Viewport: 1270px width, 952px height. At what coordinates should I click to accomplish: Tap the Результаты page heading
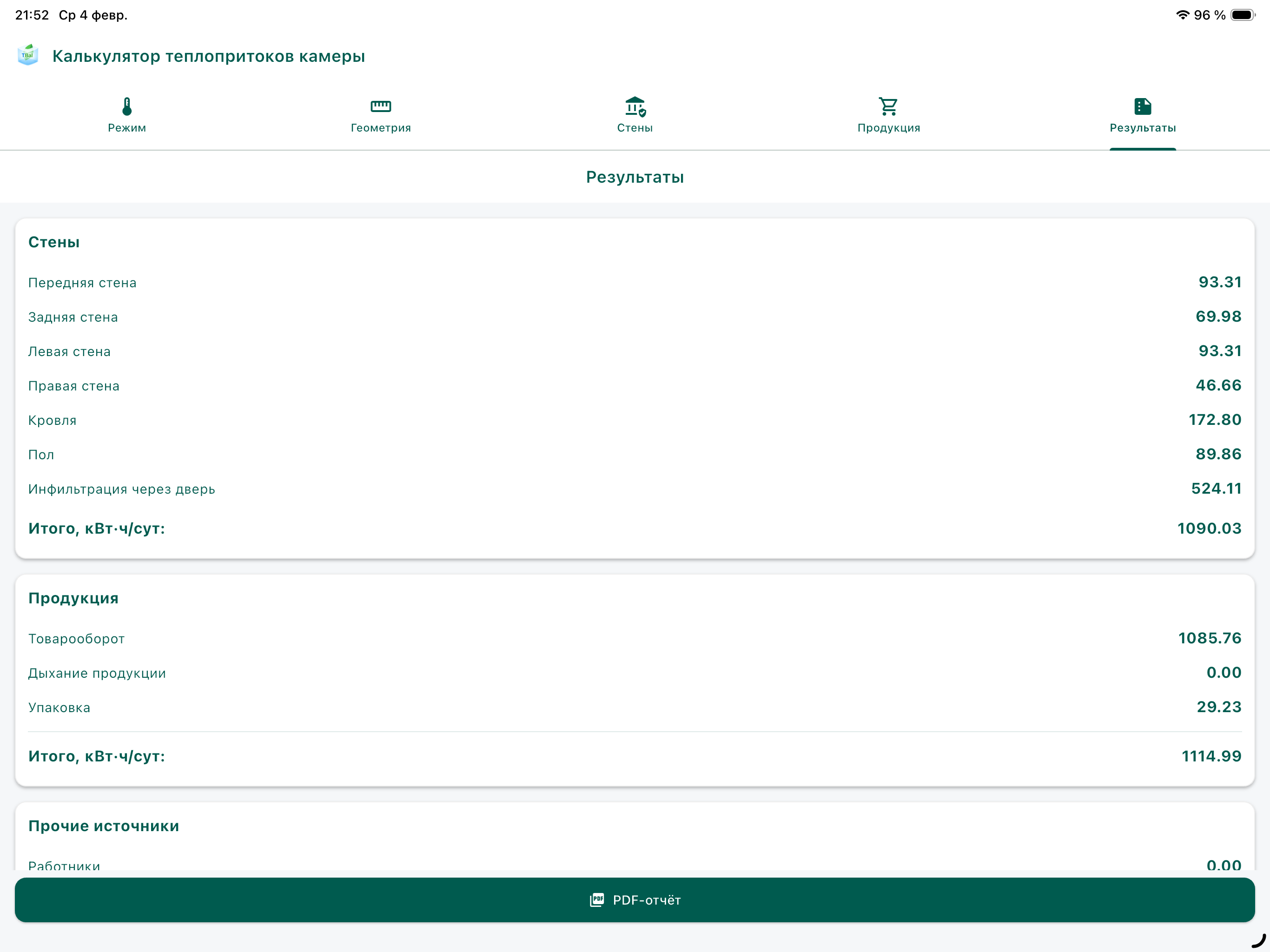coord(635,177)
